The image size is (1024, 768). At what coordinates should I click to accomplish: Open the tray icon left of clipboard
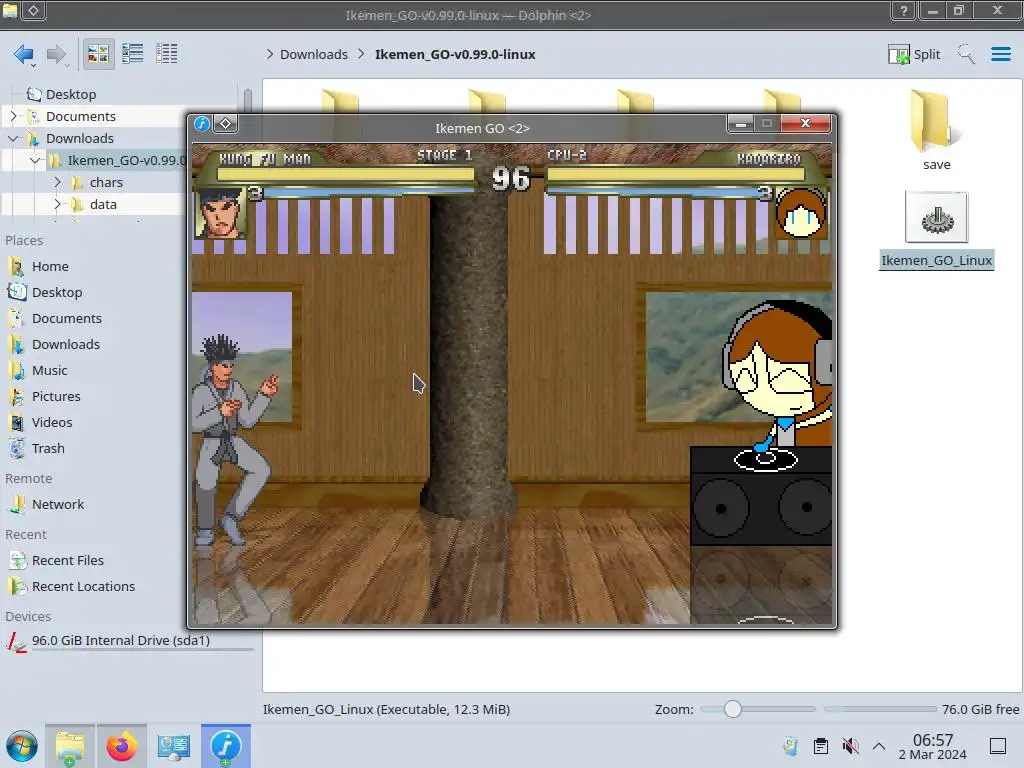tap(791, 746)
